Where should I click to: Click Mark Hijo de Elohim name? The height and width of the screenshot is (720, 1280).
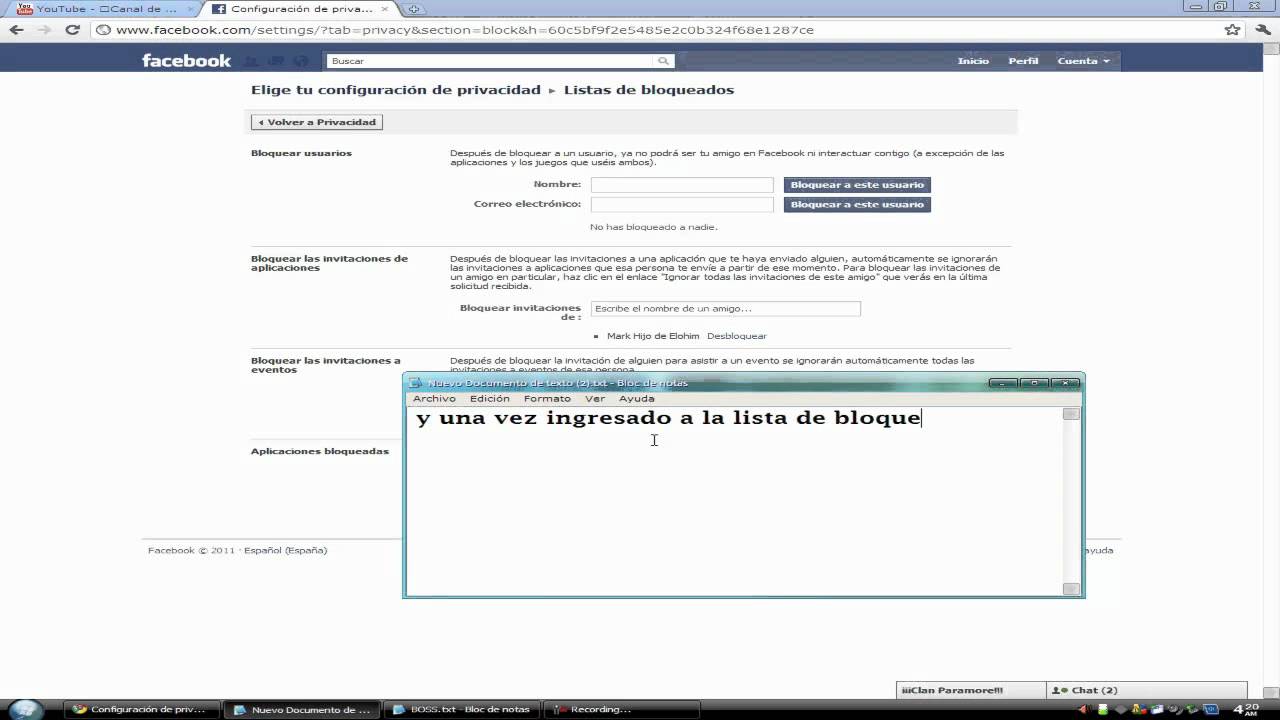(653, 336)
